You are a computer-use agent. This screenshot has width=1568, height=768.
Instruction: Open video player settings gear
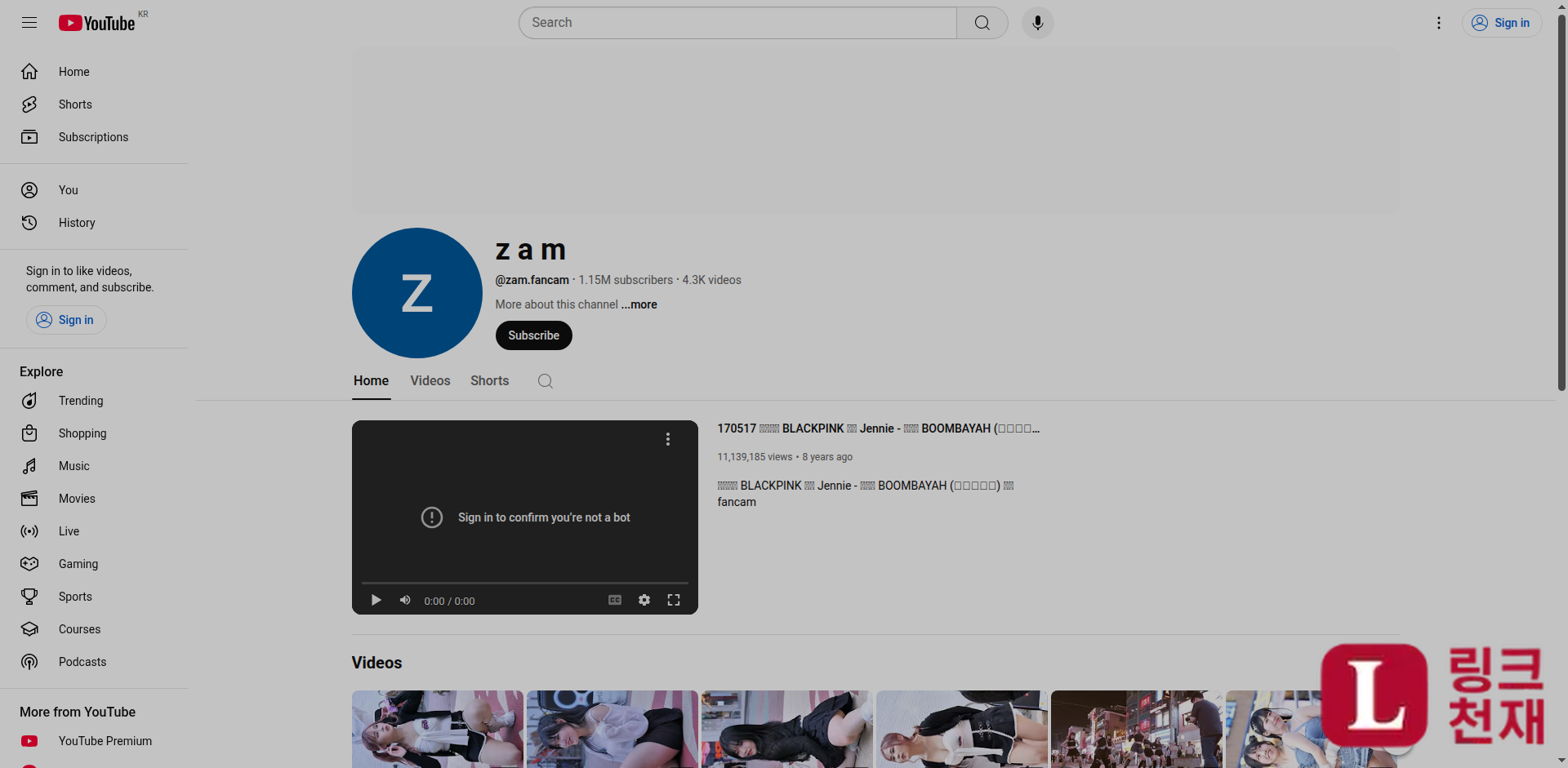[644, 600]
